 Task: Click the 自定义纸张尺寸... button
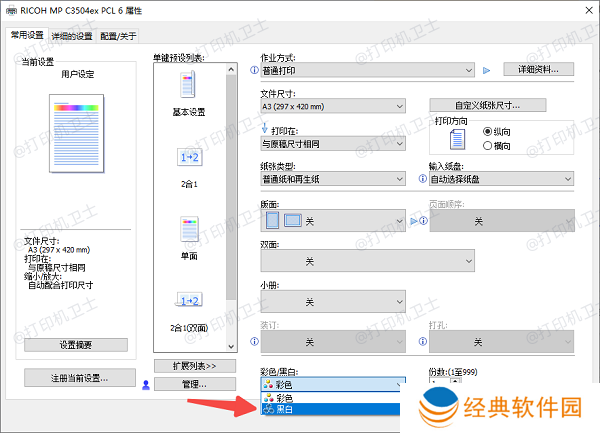pyautogui.click(x=488, y=105)
